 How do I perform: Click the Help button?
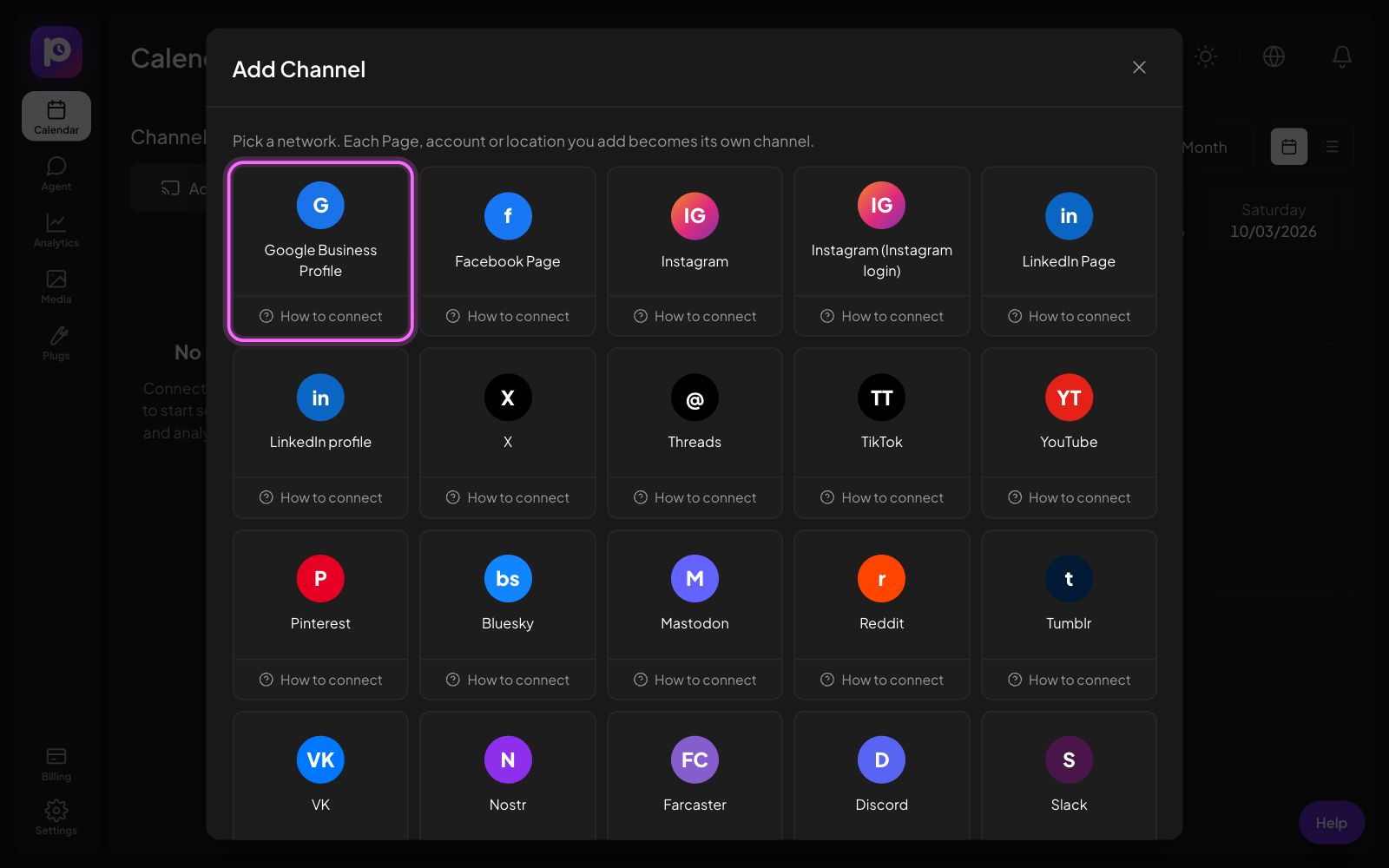(x=1331, y=823)
